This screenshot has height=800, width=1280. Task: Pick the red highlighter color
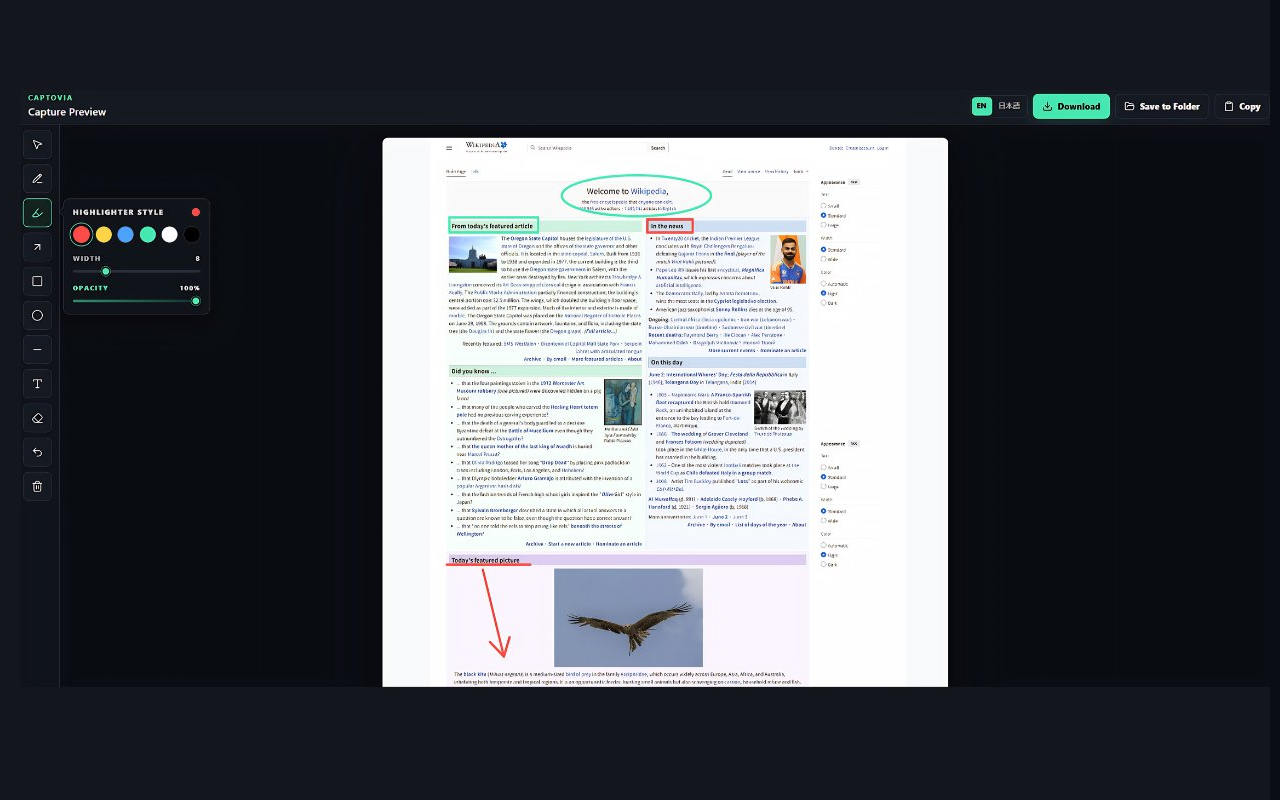click(x=81, y=234)
